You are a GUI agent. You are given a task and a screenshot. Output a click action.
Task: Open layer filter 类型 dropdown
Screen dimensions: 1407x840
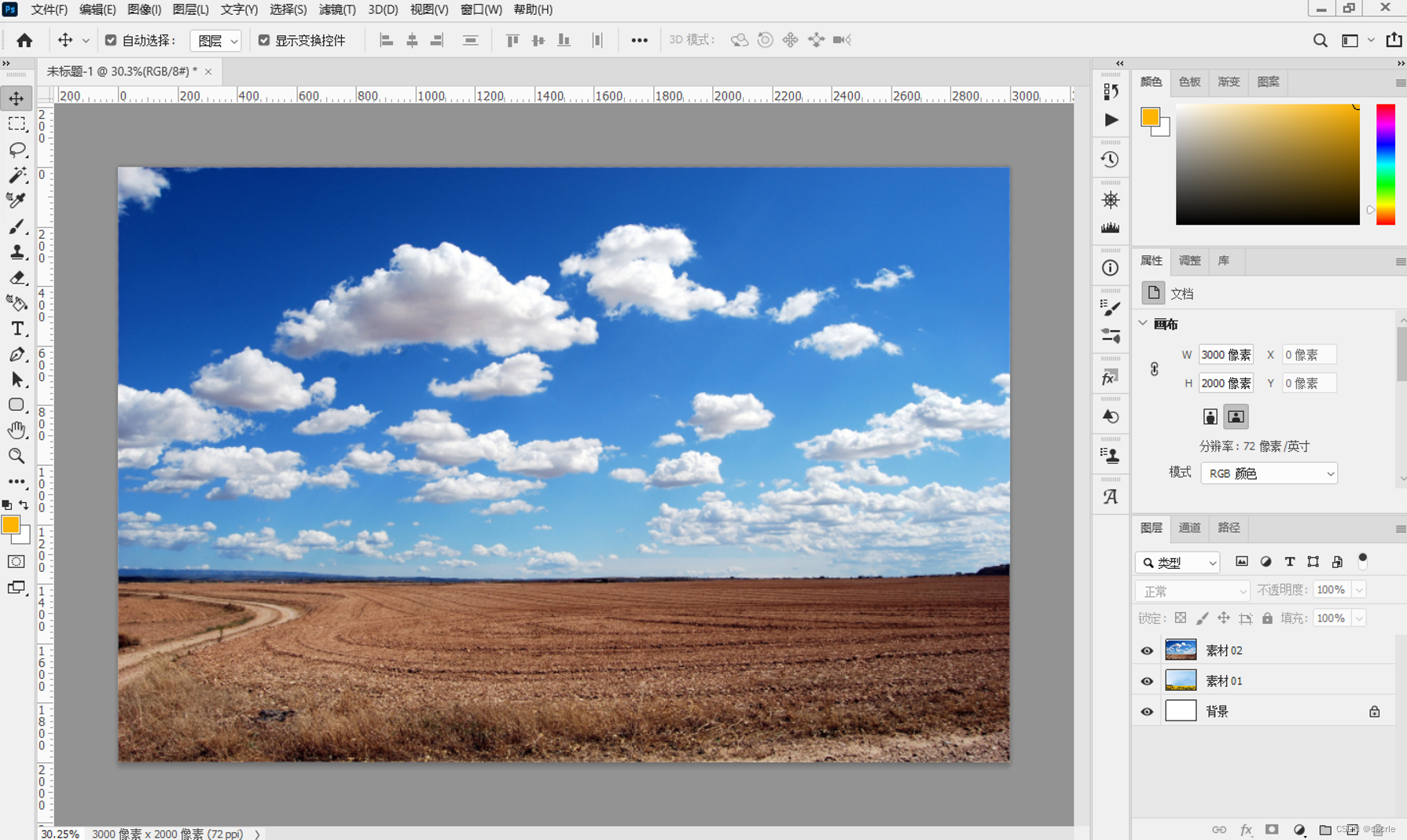[1177, 563]
